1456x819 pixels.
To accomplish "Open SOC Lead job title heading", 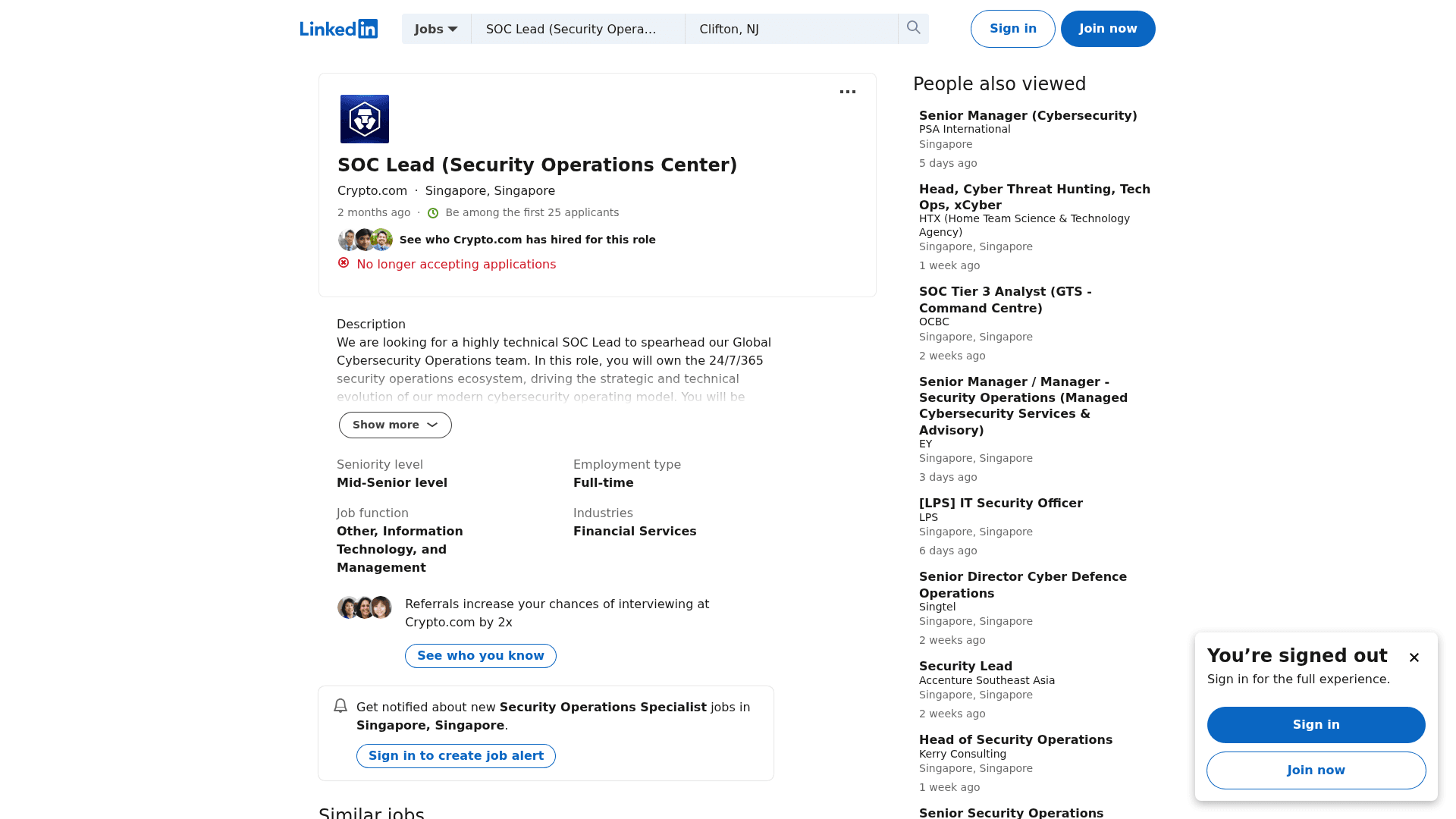I will pyautogui.click(x=537, y=165).
